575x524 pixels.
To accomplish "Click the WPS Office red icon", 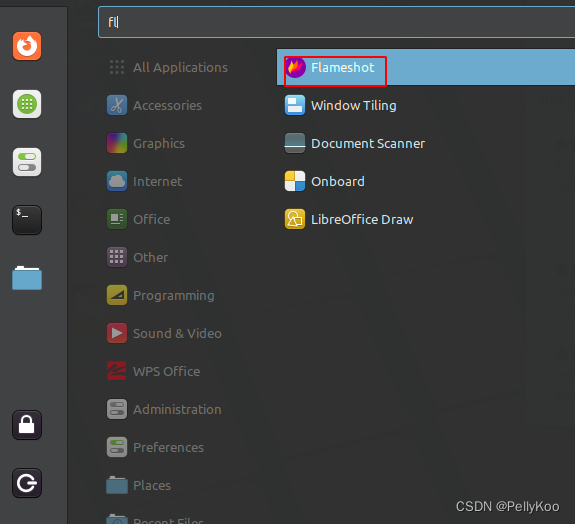I will click(117, 371).
